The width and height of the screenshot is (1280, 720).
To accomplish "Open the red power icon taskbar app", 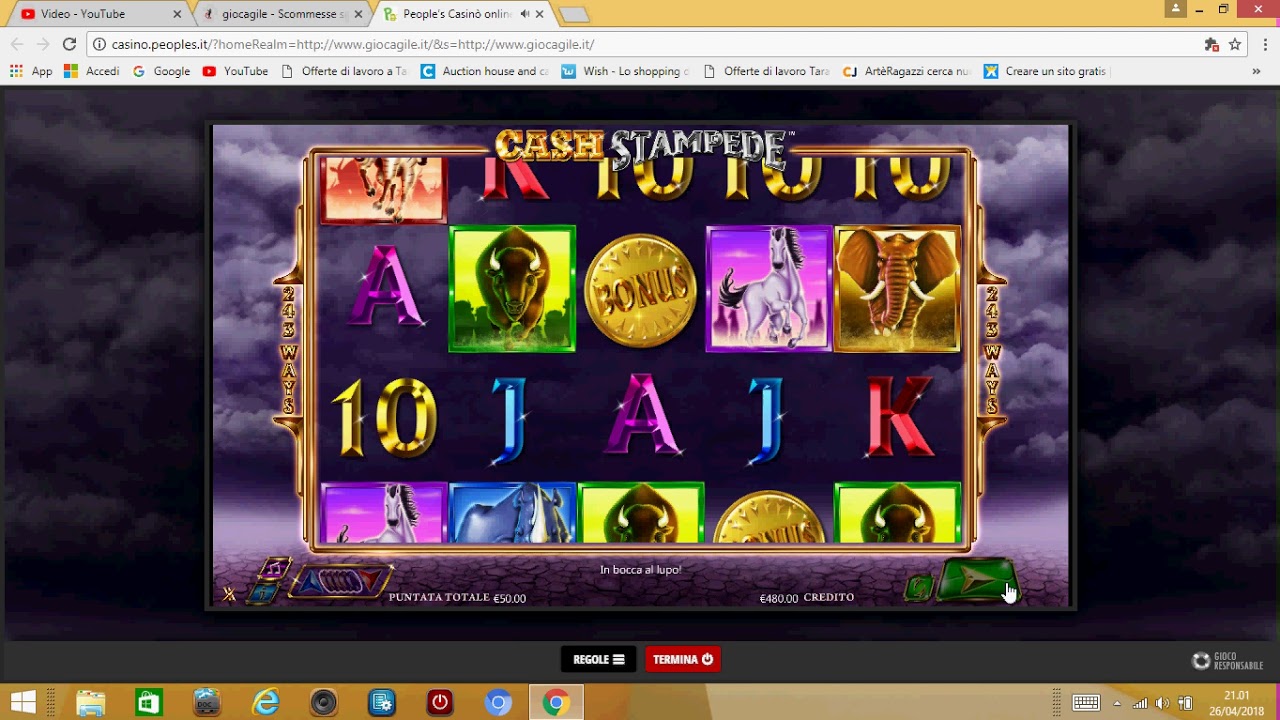I will tap(440, 703).
